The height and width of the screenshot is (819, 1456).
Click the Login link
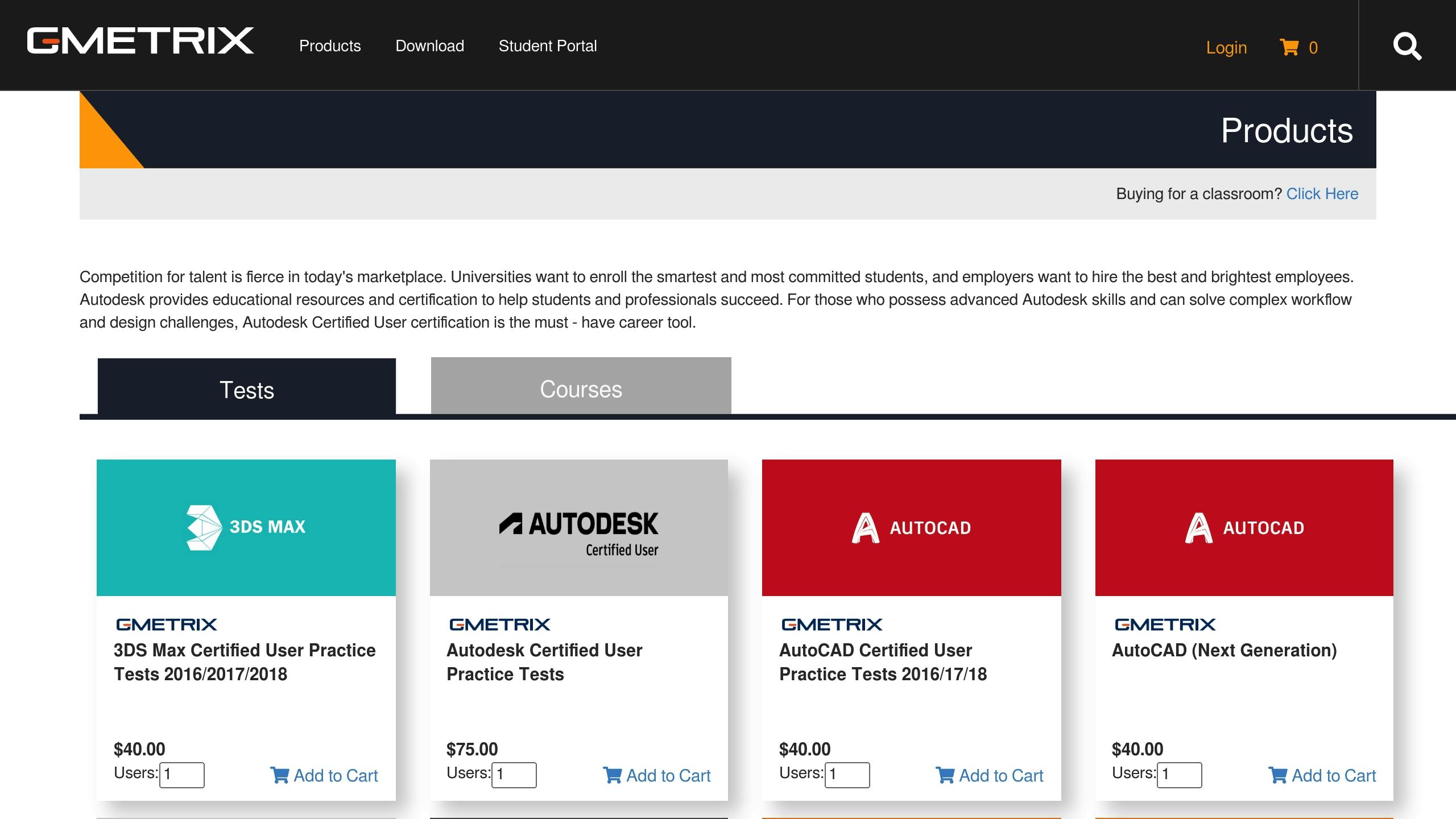tap(1226, 48)
